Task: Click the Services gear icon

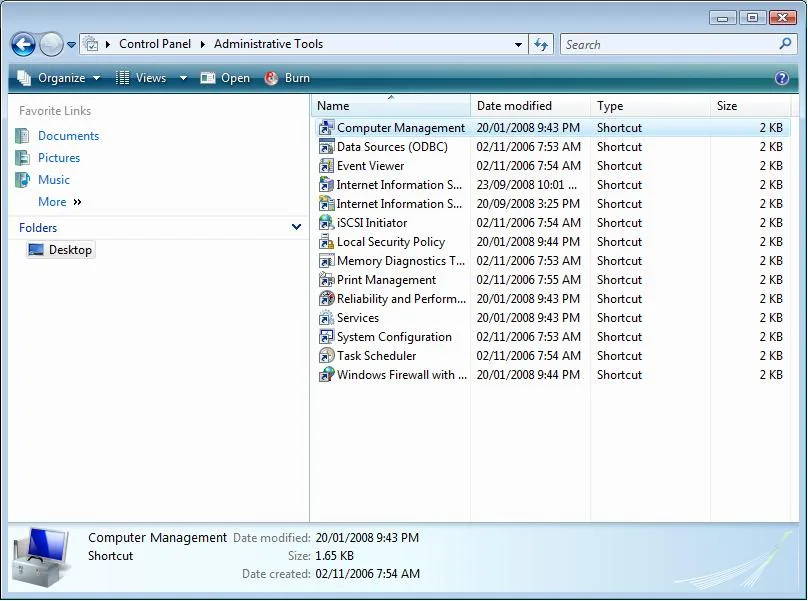Action: pos(326,318)
